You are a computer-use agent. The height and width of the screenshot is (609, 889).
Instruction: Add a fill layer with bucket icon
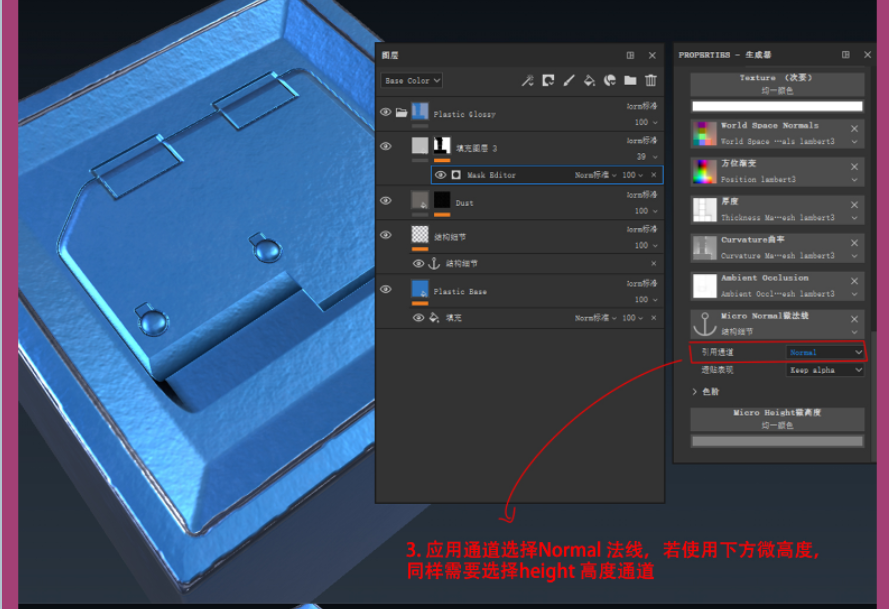coord(589,81)
